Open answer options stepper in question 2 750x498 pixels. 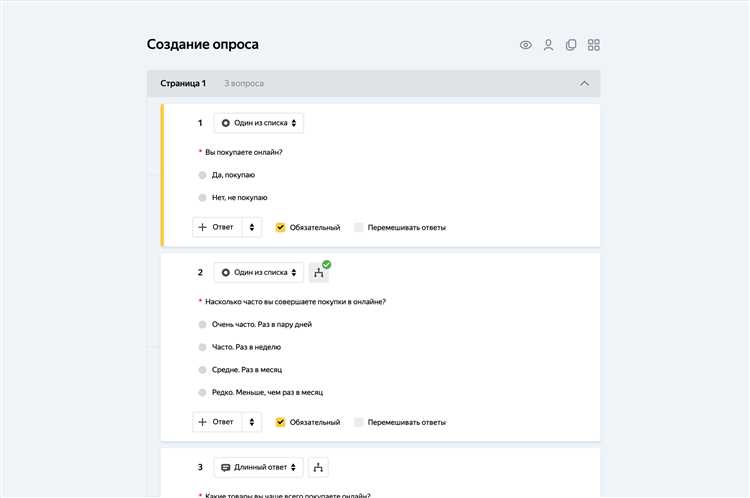pos(252,422)
